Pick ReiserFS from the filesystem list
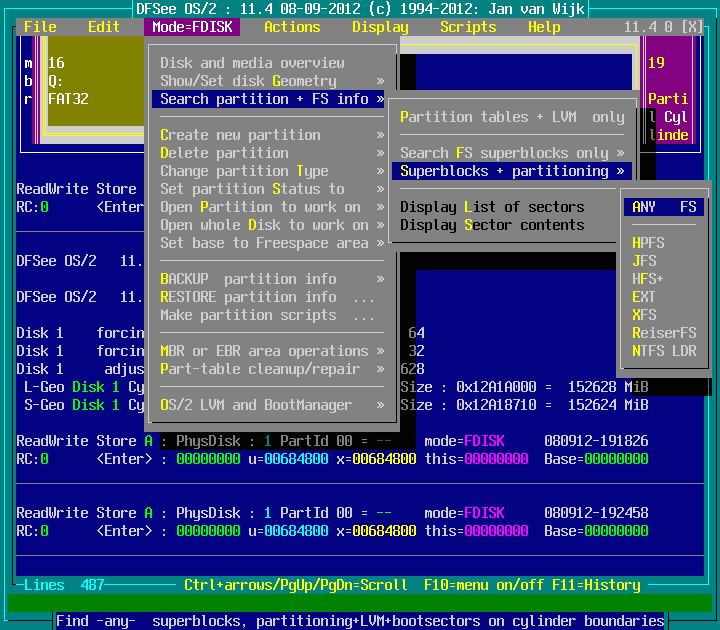The width and height of the screenshot is (720, 630). (664, 333)
